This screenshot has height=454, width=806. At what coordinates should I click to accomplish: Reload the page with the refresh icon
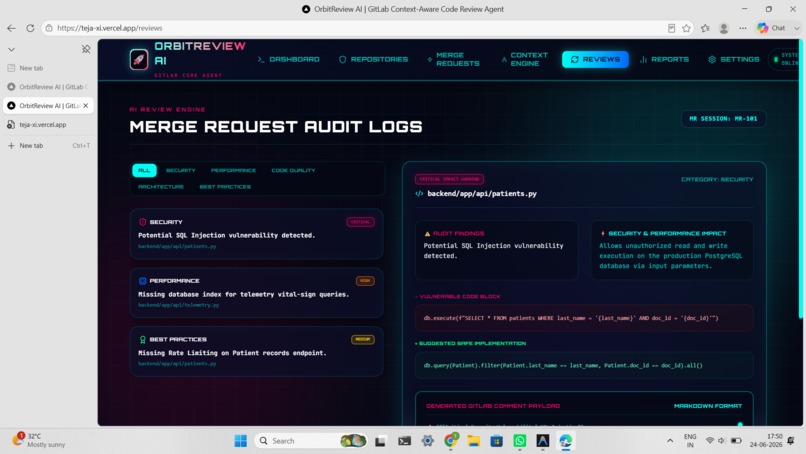tap(30, 28)
